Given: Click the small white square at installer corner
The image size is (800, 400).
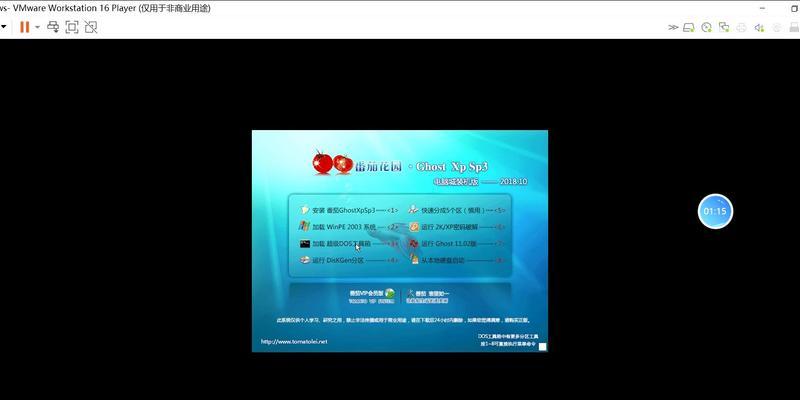Looking at the screenshot, I should pos(542,347).
